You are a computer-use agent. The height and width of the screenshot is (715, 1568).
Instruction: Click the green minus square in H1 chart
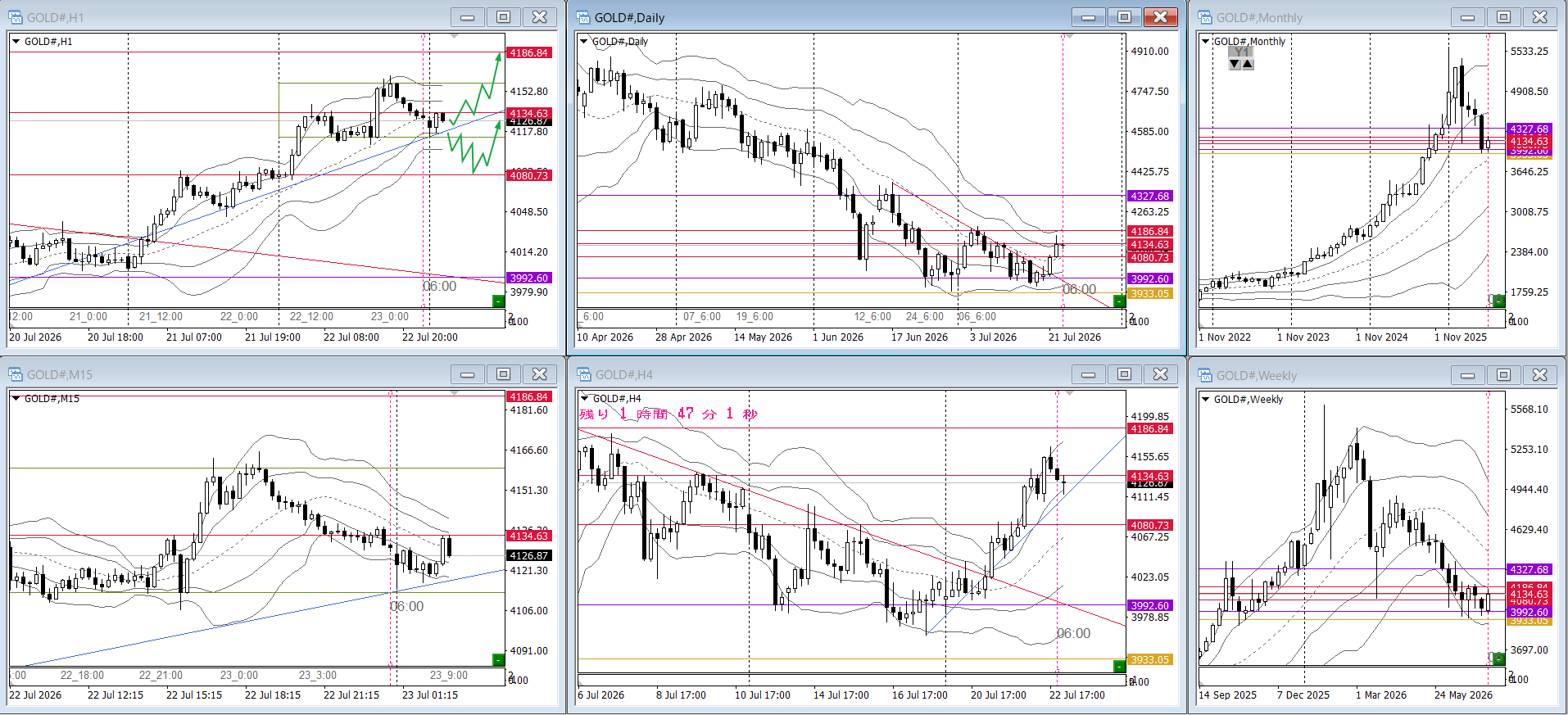[498, 301]
